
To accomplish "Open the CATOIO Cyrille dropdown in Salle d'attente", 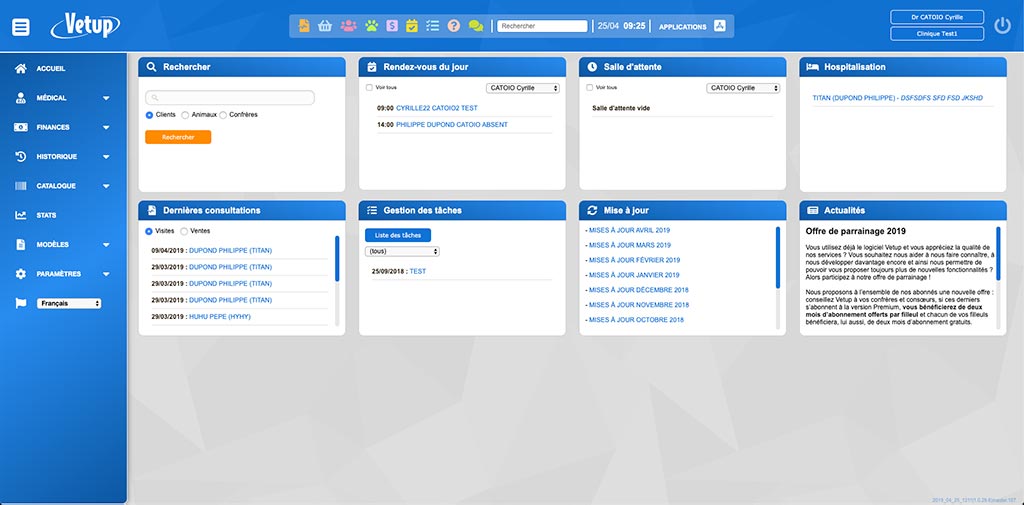I will [743, 88].
